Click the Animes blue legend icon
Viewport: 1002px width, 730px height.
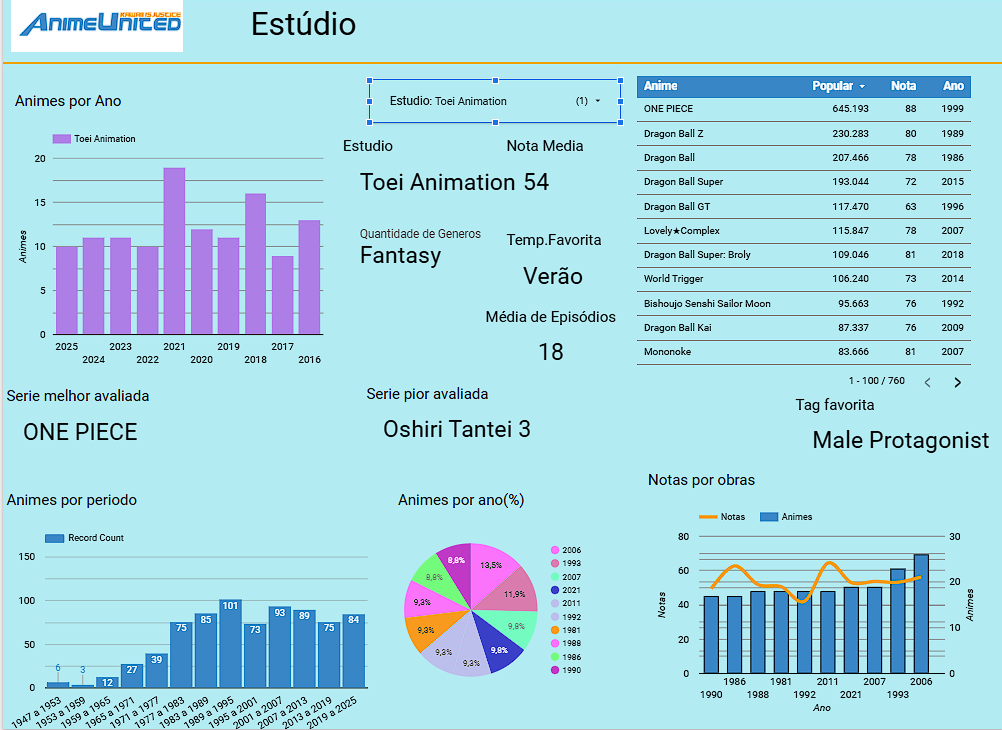click(769, 517)
